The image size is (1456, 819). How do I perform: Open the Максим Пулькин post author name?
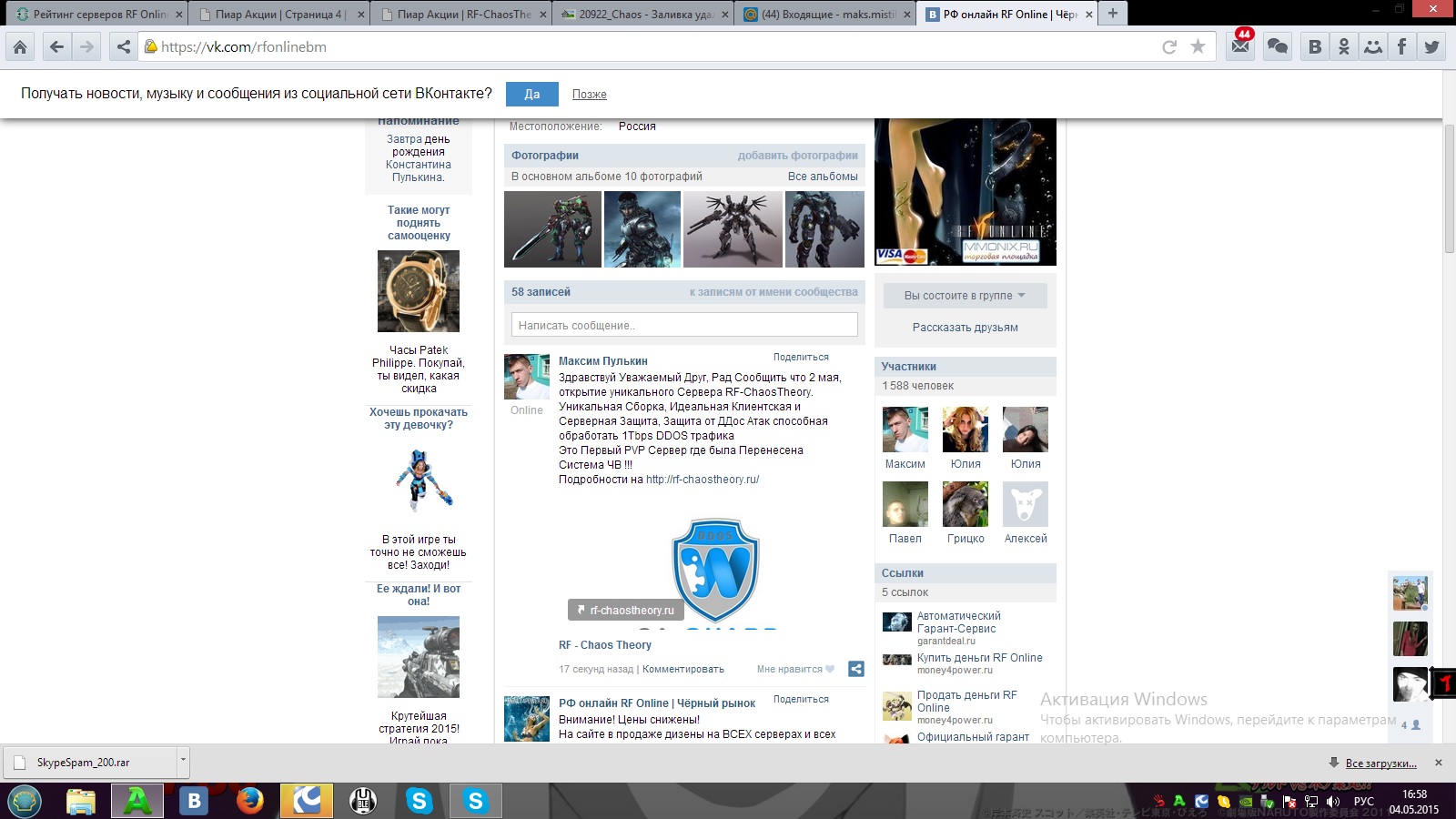click(x=603, y=361)
